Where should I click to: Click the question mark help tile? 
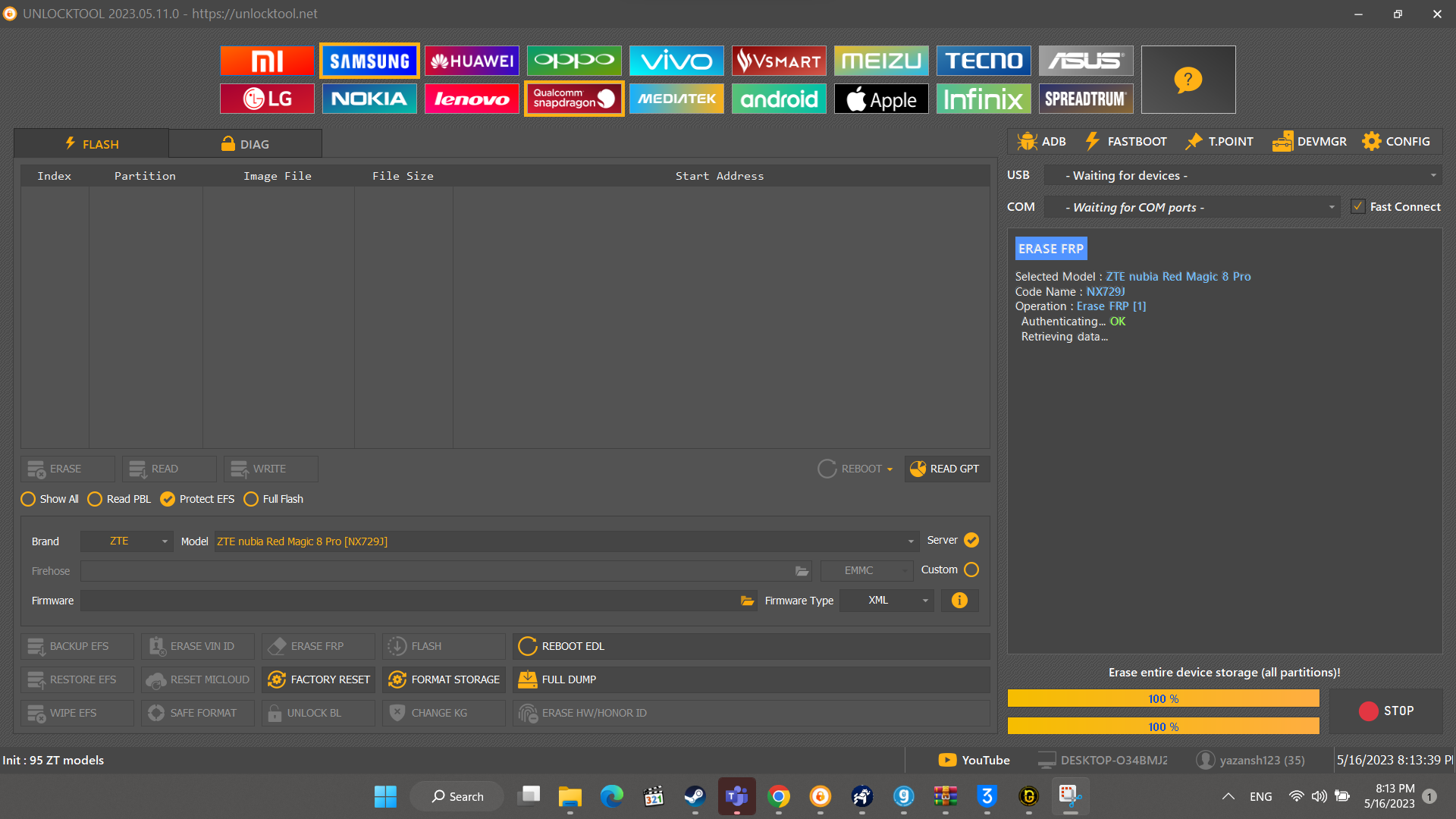click(x=1188, y=80)
